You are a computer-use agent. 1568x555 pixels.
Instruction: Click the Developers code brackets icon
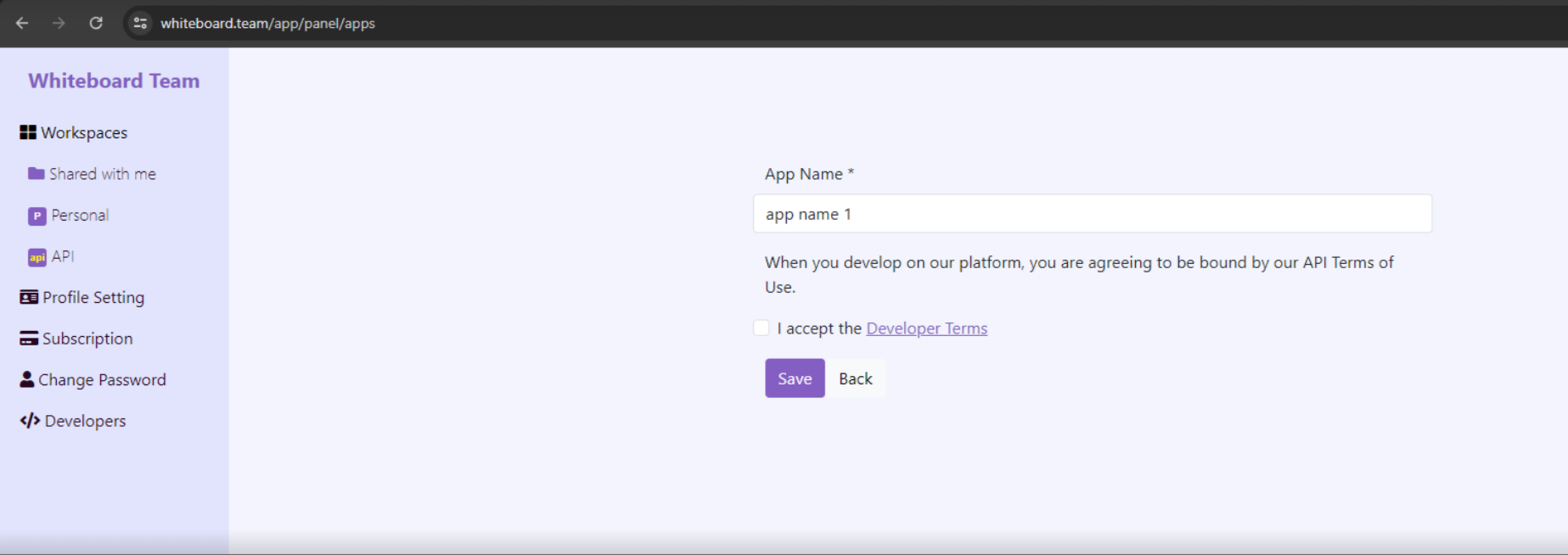click(30, 421)
